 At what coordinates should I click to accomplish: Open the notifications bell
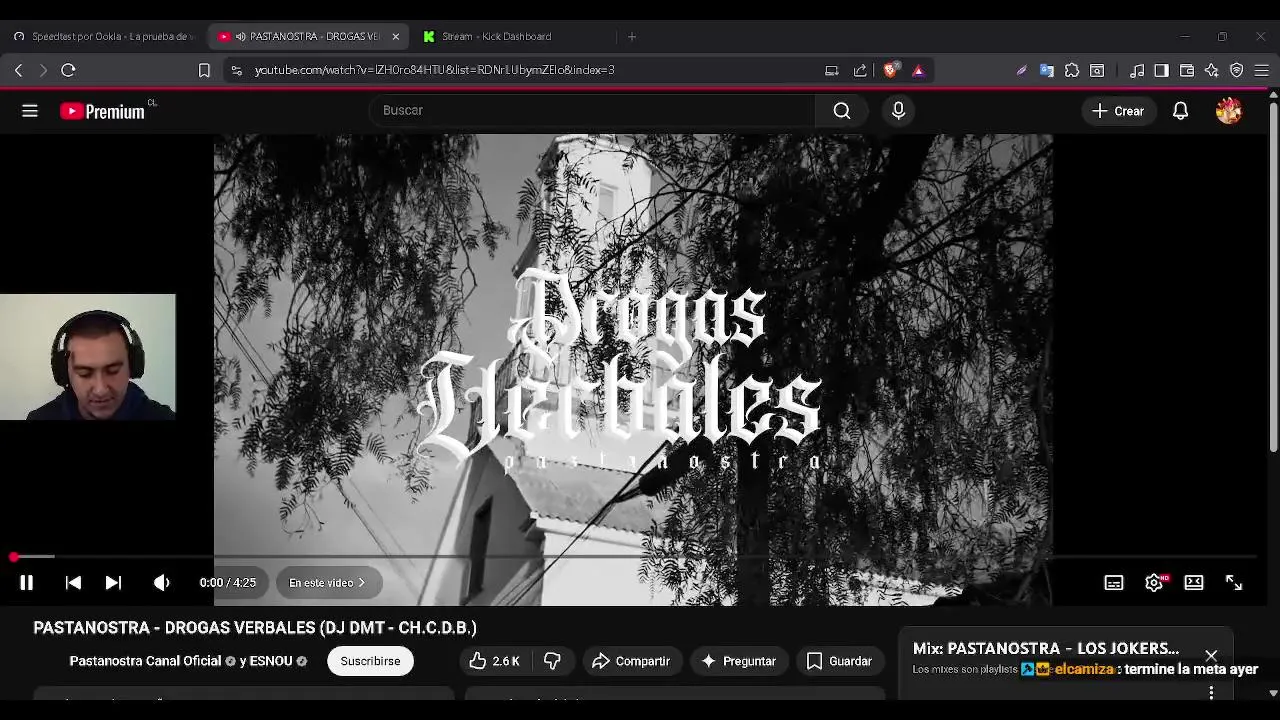click(1181, 111)
